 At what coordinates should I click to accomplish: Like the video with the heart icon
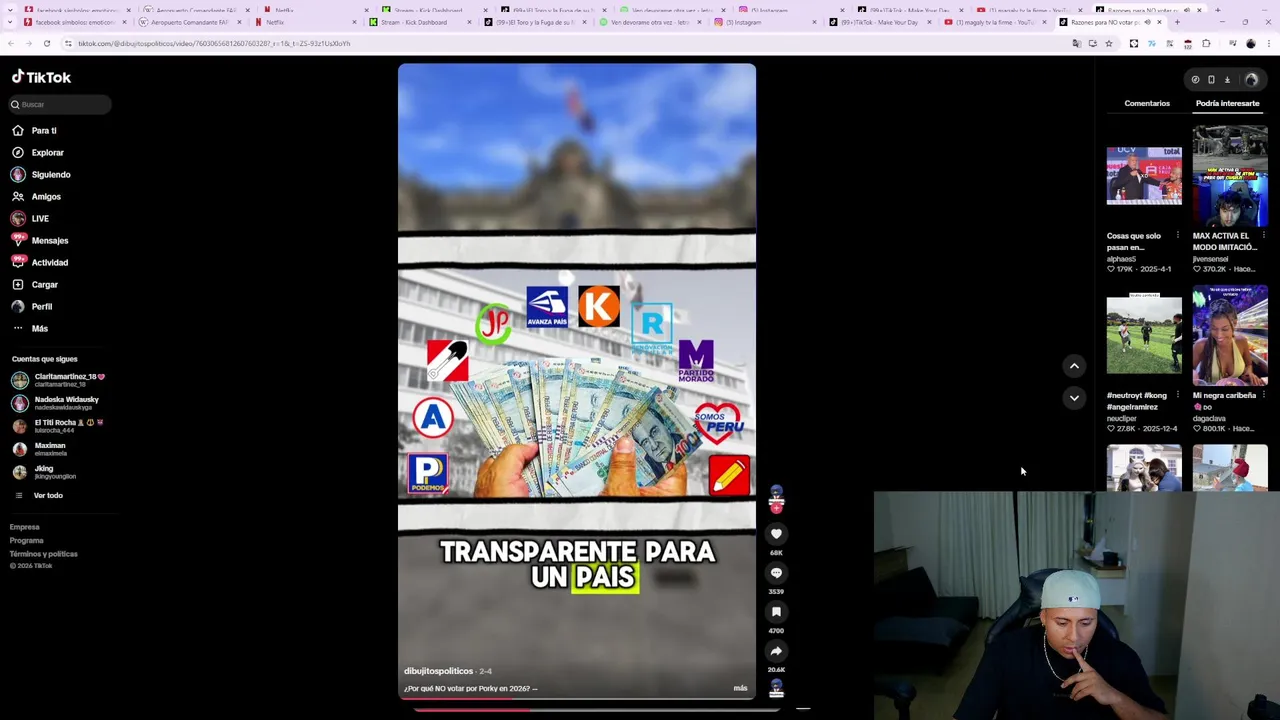pyautogui.click(x=776, y=534)
